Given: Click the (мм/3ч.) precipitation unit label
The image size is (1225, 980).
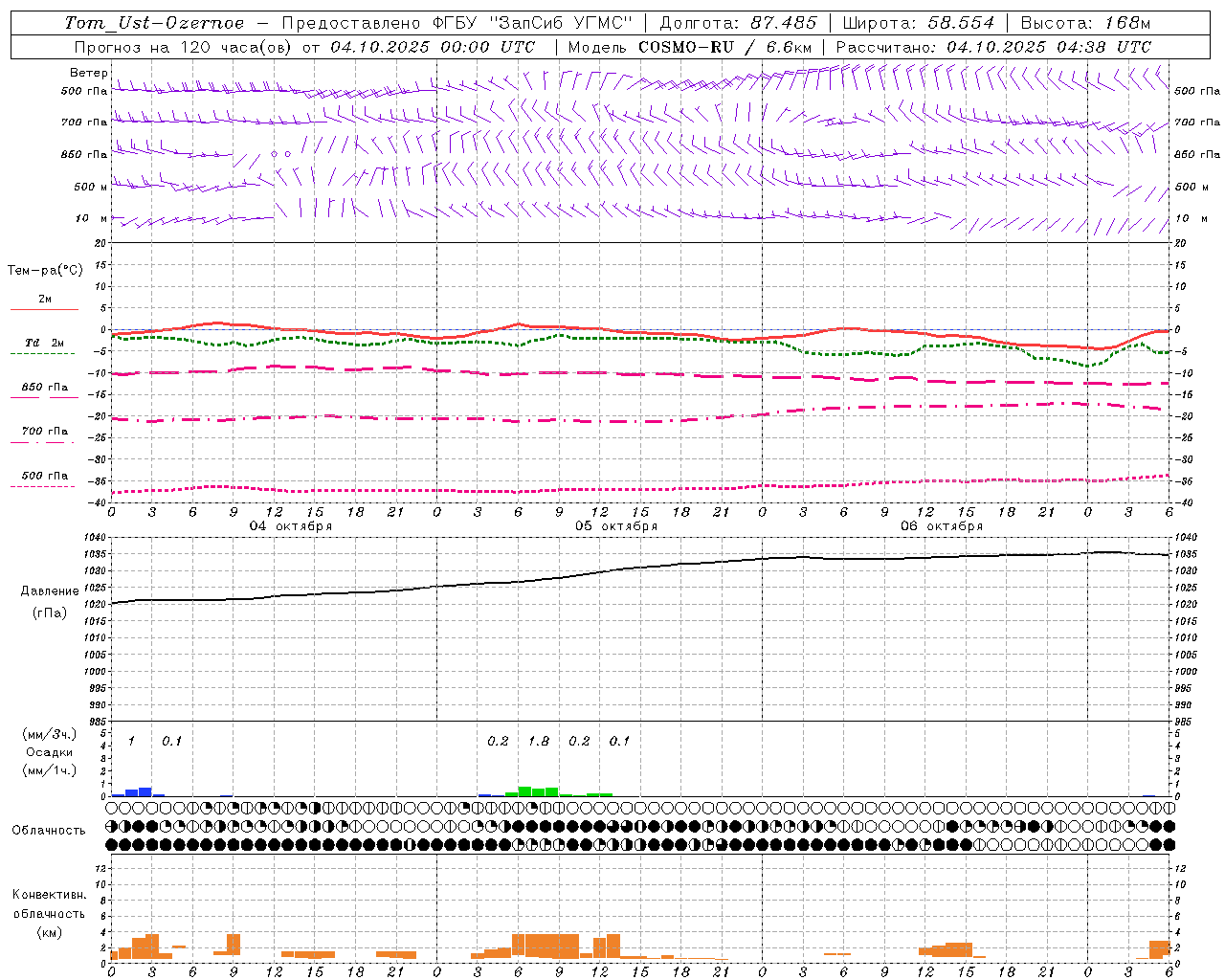Looking at the screenshot, I should tap(50, 734).
